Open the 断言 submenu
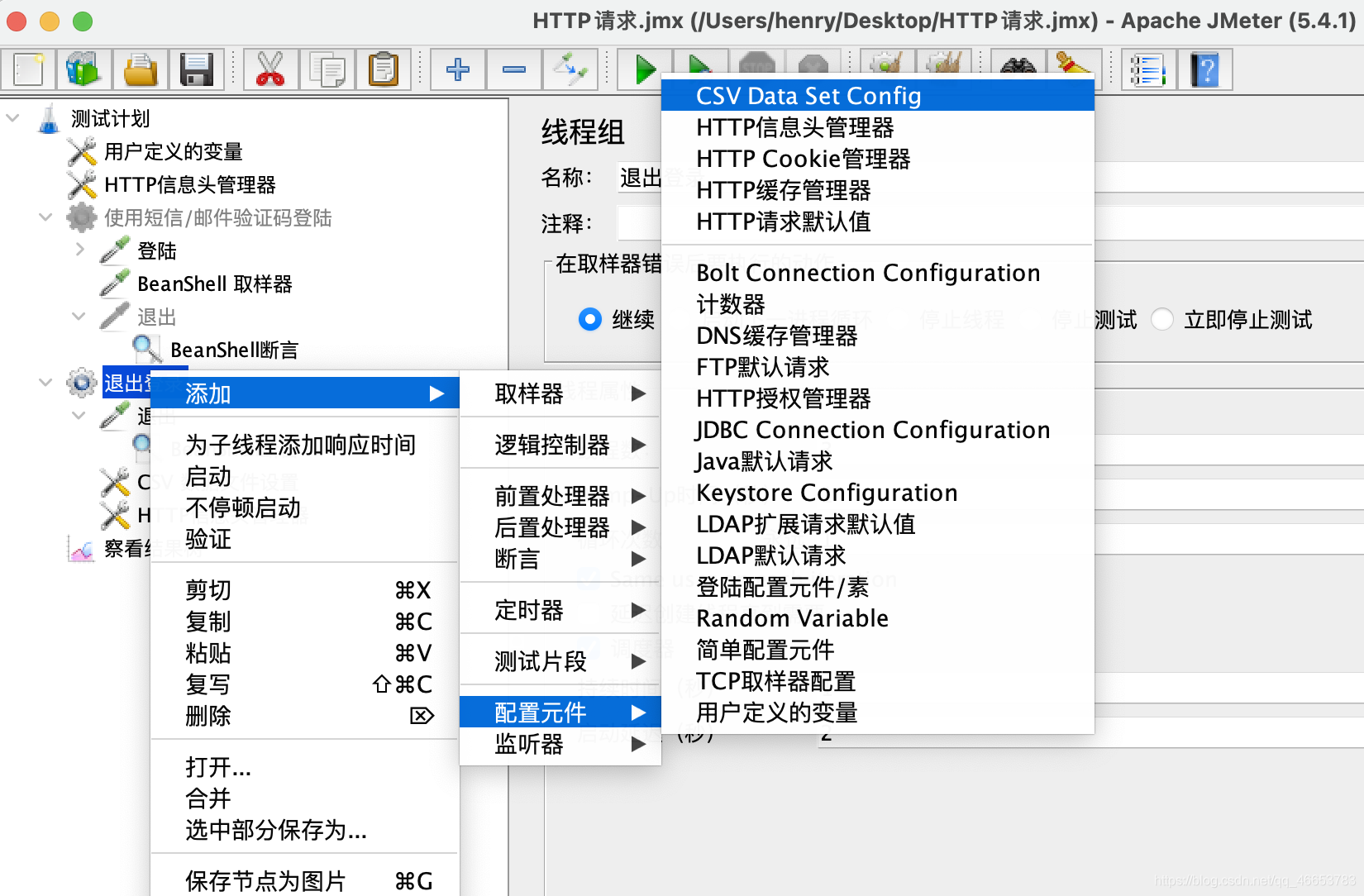 (560, 559)
